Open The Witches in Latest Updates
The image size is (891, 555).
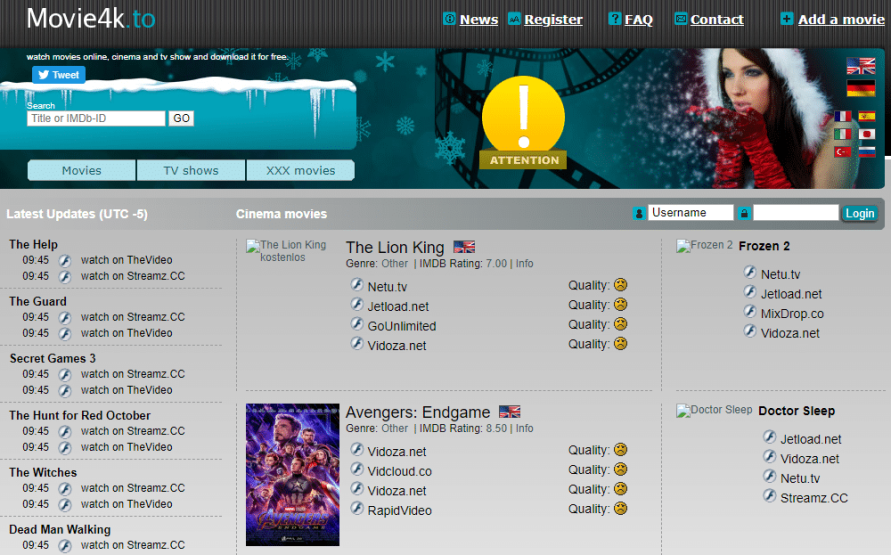coord(43,472)
